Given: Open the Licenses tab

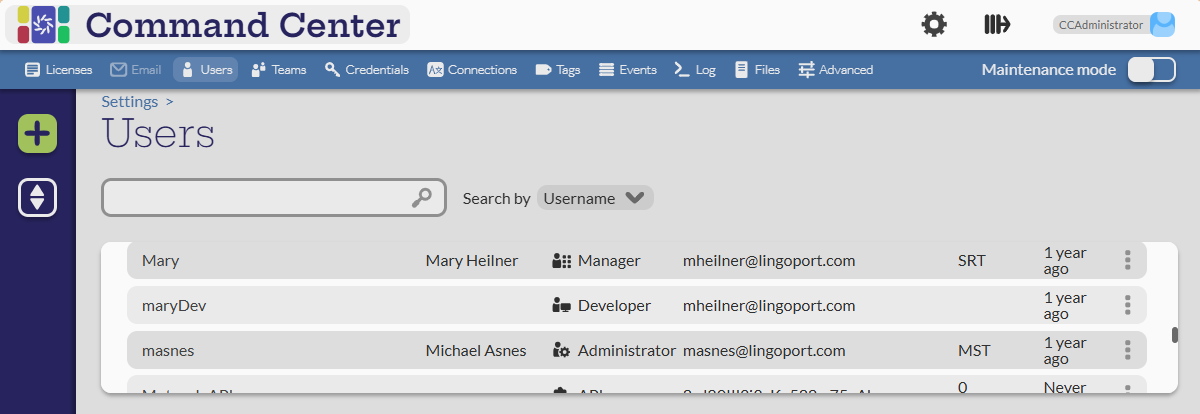Looking at the screenshot, I should (x=58, y=70).
